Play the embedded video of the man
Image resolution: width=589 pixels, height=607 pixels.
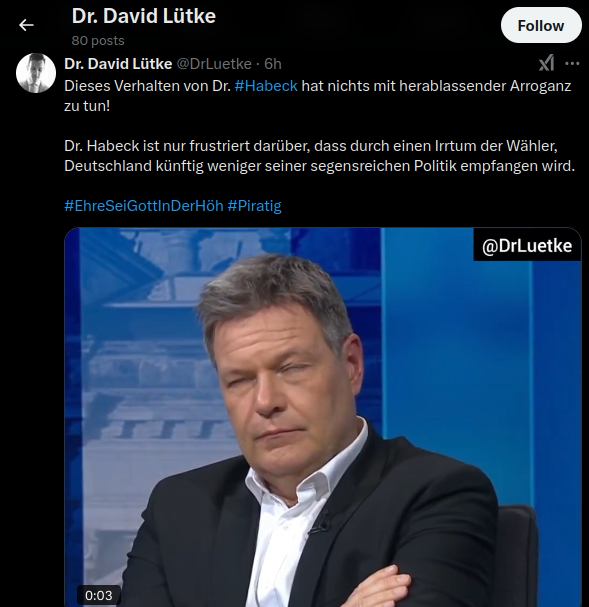point(323,417)
